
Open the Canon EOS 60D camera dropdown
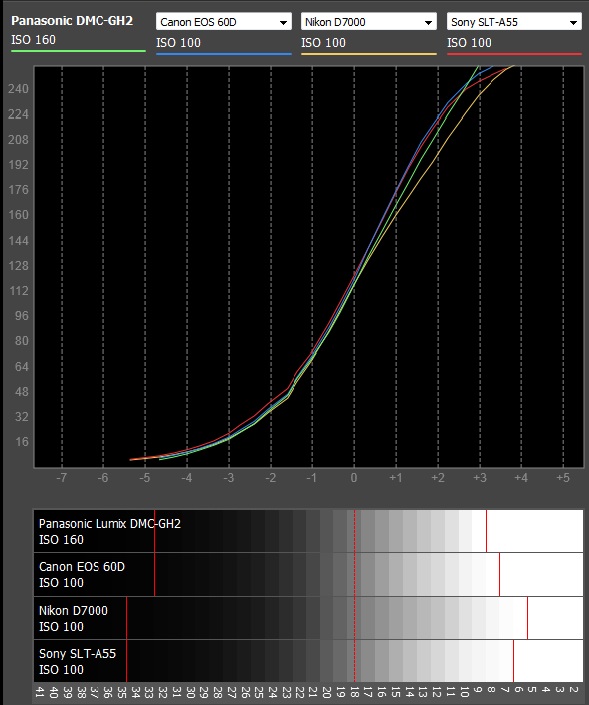point(223,22)
